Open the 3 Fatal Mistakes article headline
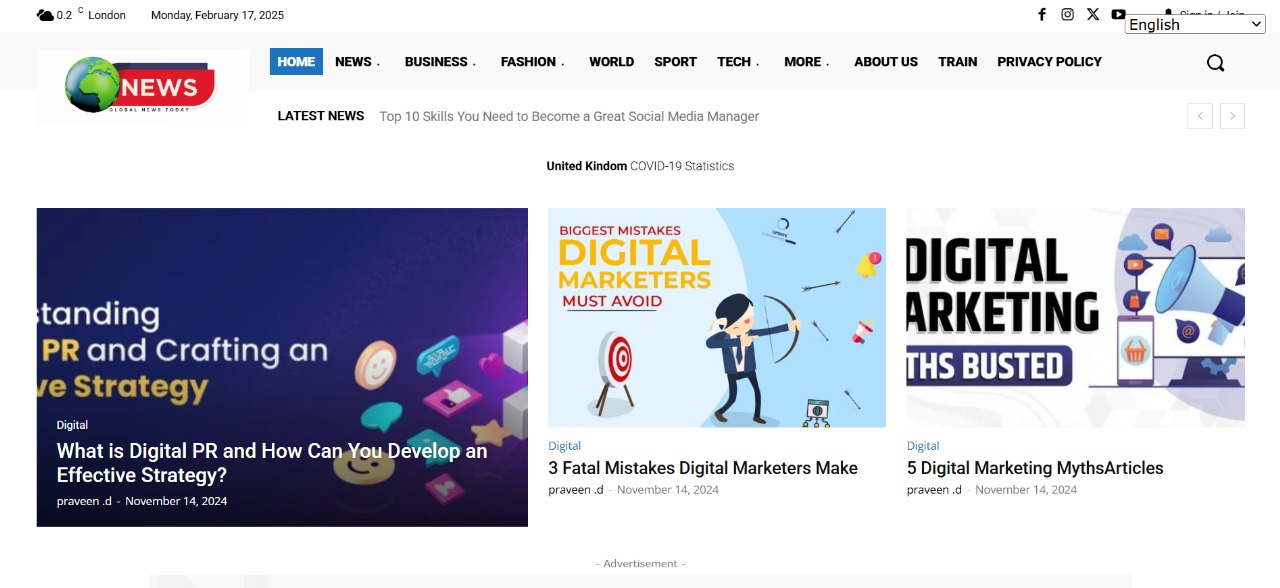Image resolution: width=1280 pixels, height=588 pixels. (x=702, y=468)
